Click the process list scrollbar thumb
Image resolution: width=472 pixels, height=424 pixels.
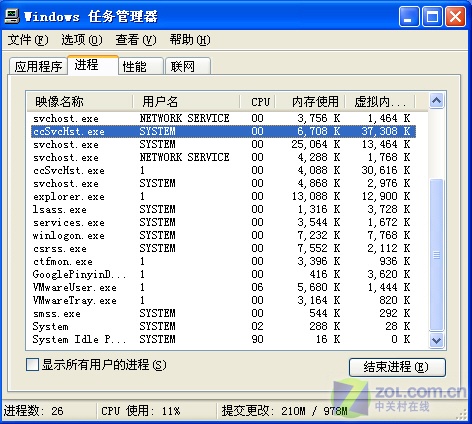tap(436, 255)
